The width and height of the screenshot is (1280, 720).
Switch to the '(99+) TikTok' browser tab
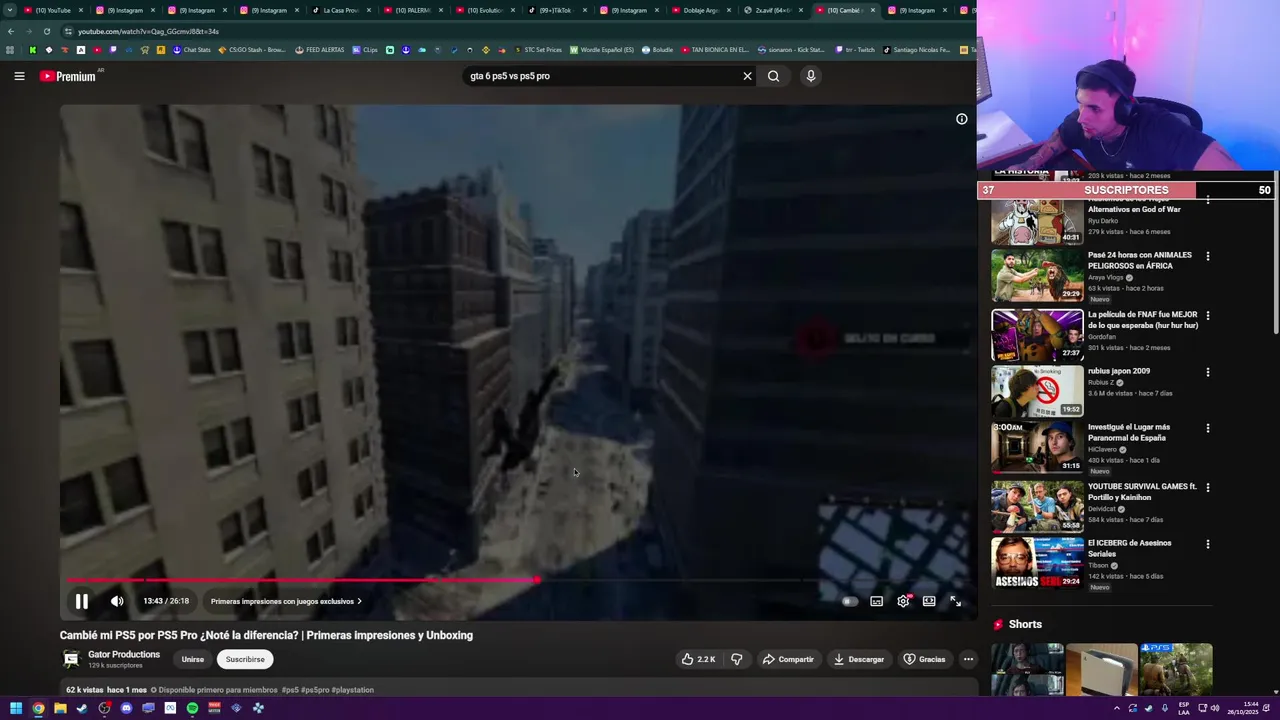point(556,10)
